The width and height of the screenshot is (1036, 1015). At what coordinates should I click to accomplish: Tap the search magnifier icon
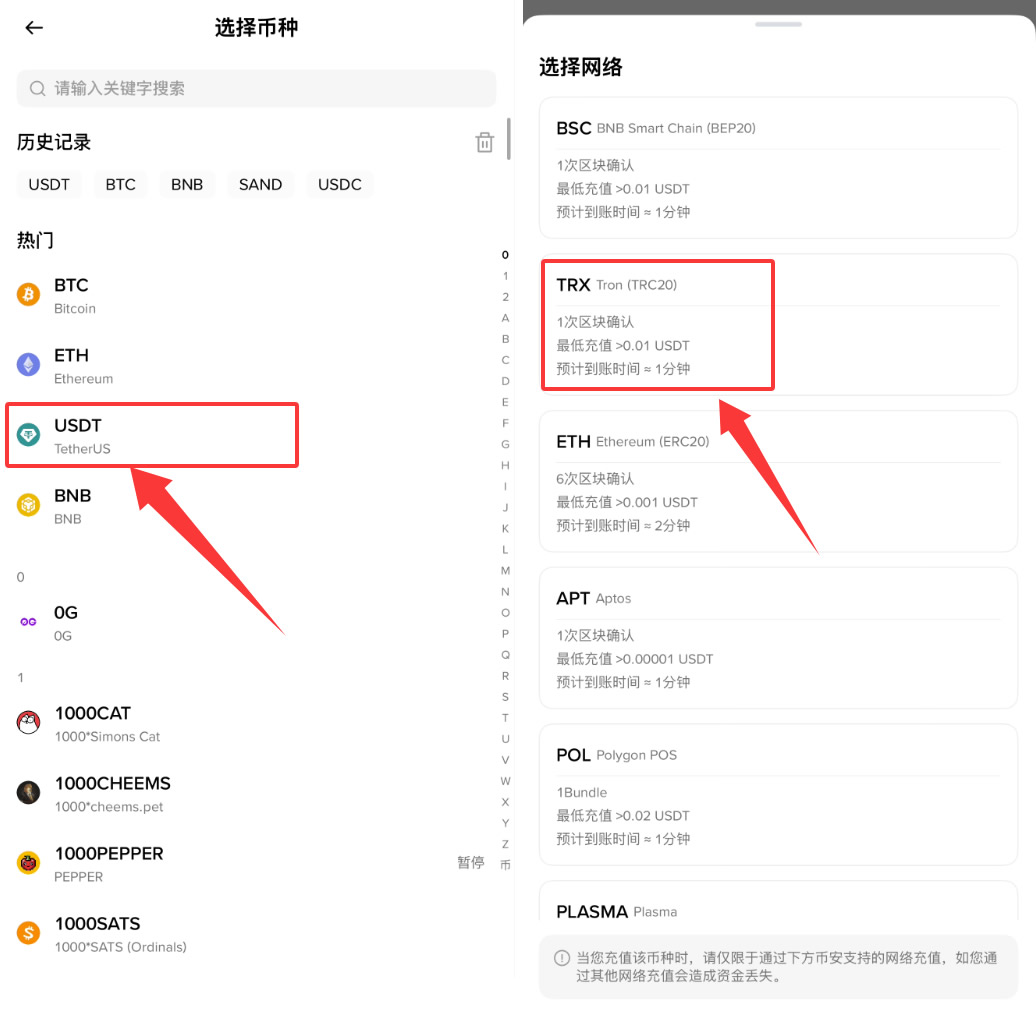click(37, 88)
